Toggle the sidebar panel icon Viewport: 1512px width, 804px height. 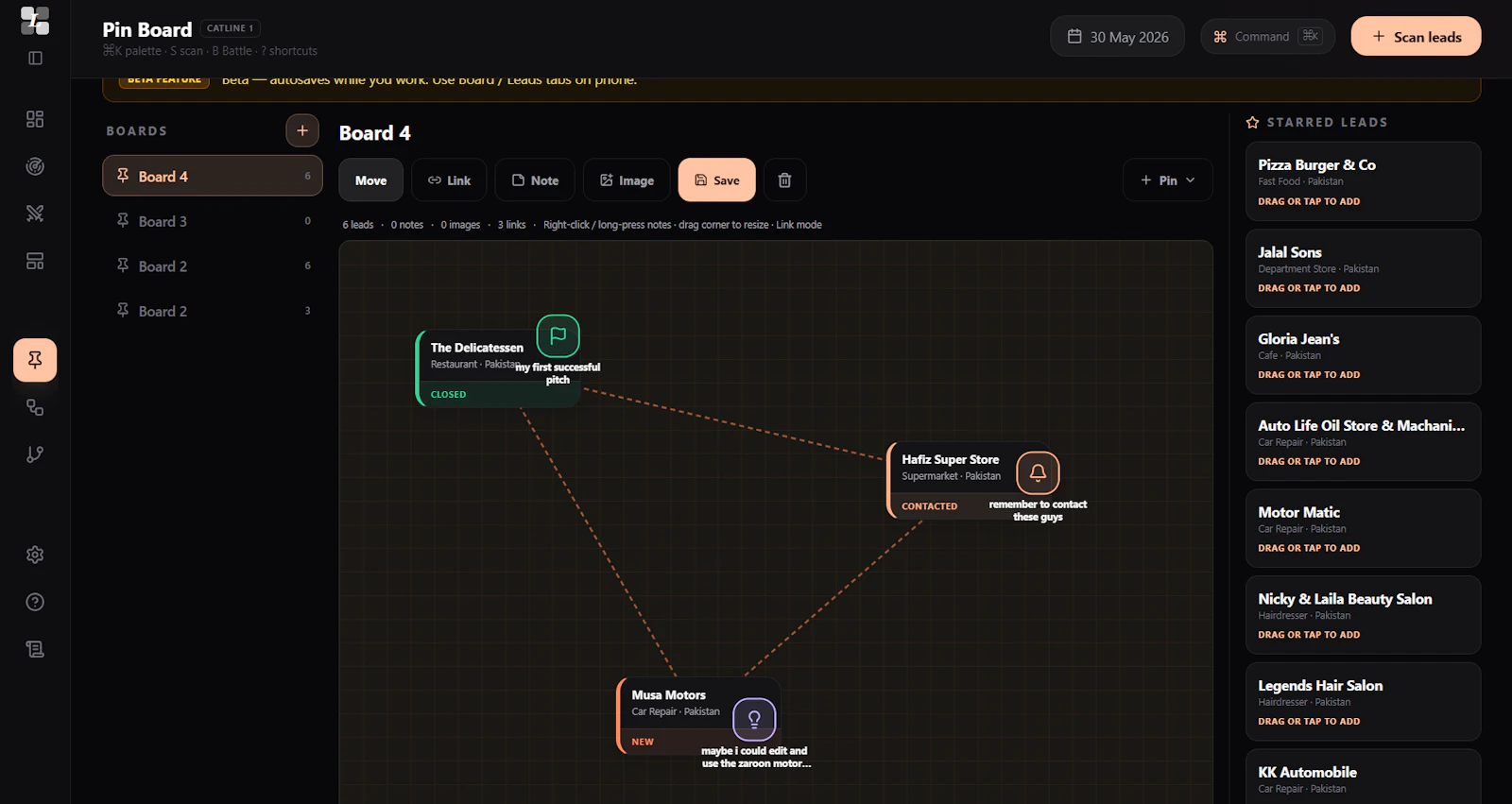[x=35, y=58]
